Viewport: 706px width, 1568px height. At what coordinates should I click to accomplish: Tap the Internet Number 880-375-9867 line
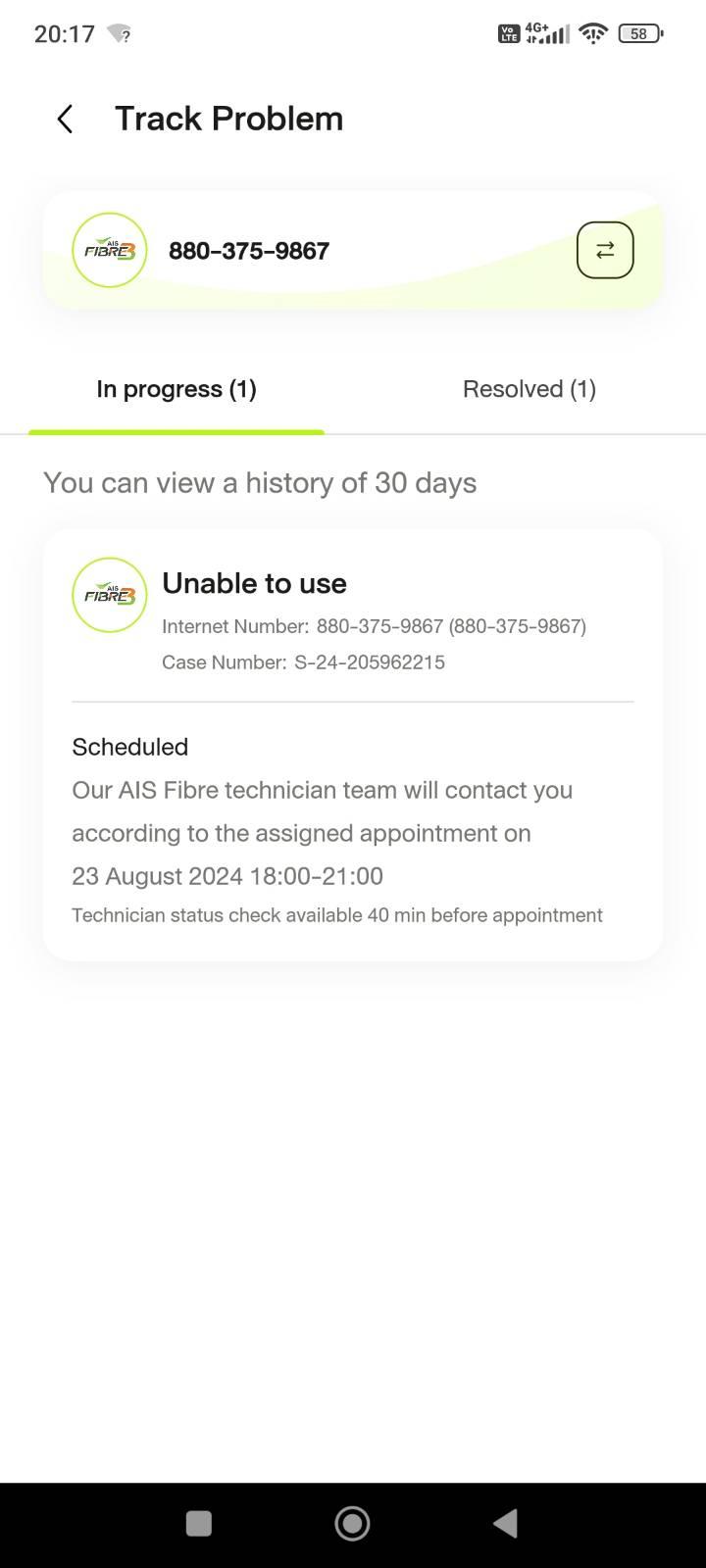click(x=374, y=626)
